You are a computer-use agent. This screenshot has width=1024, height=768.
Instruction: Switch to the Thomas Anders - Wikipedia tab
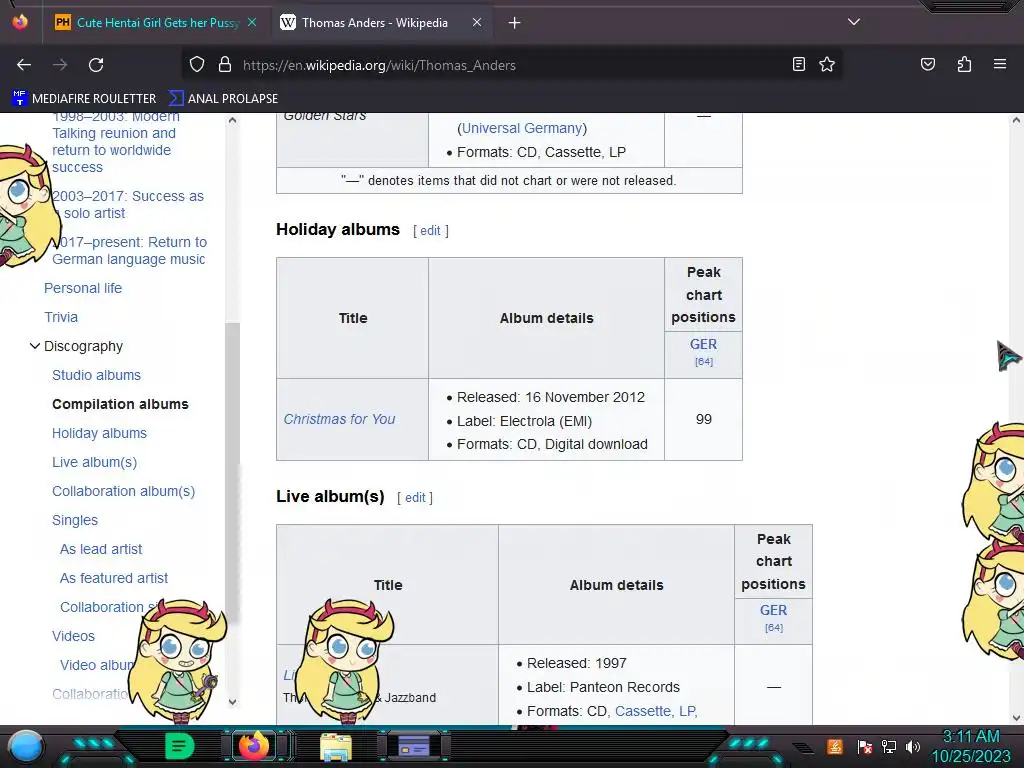coord(375,23)
